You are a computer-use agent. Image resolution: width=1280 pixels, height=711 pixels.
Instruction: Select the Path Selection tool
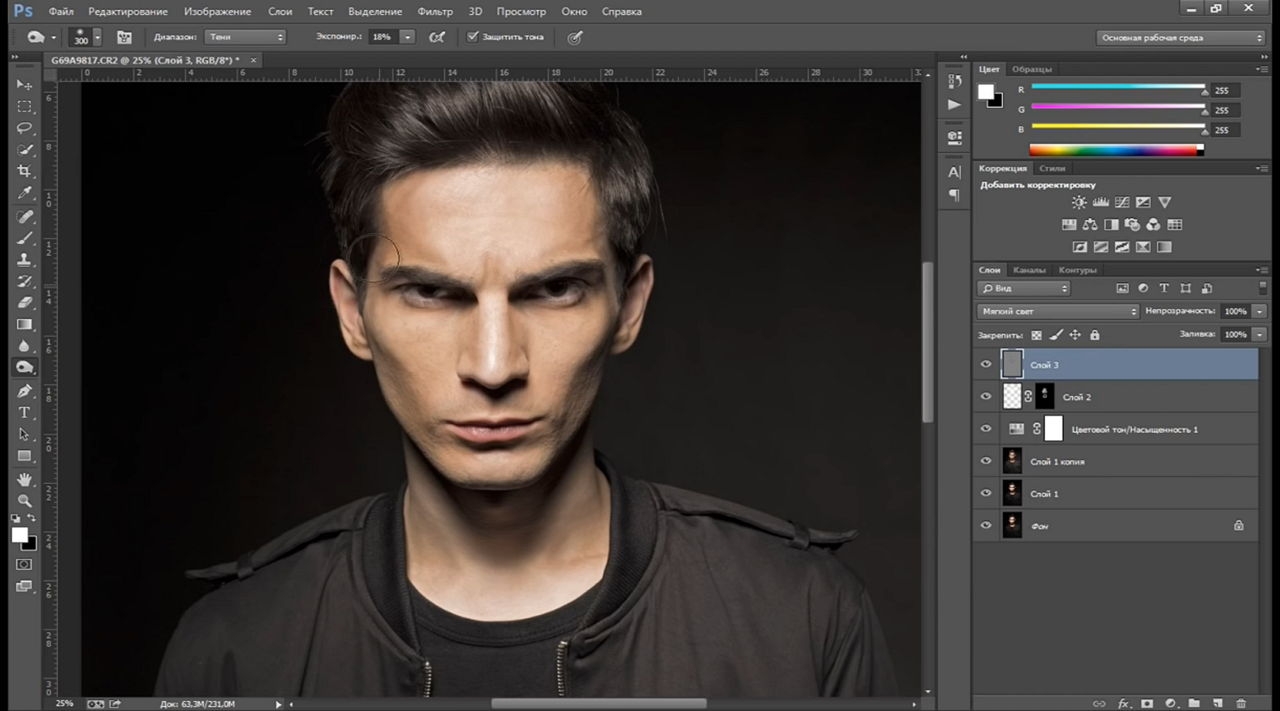point(24,434)
